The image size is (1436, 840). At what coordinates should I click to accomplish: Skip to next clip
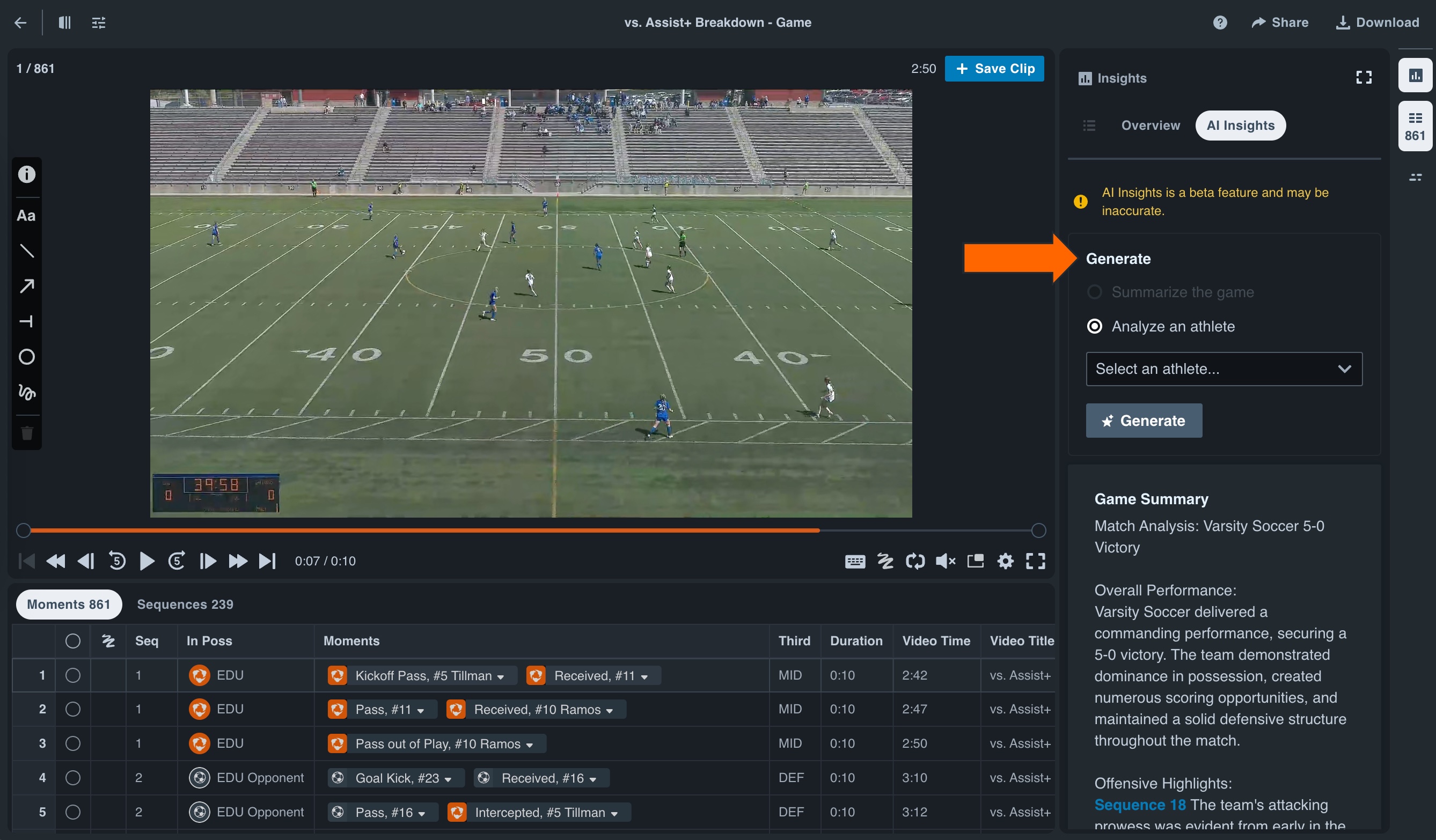(x=267, y=561)
